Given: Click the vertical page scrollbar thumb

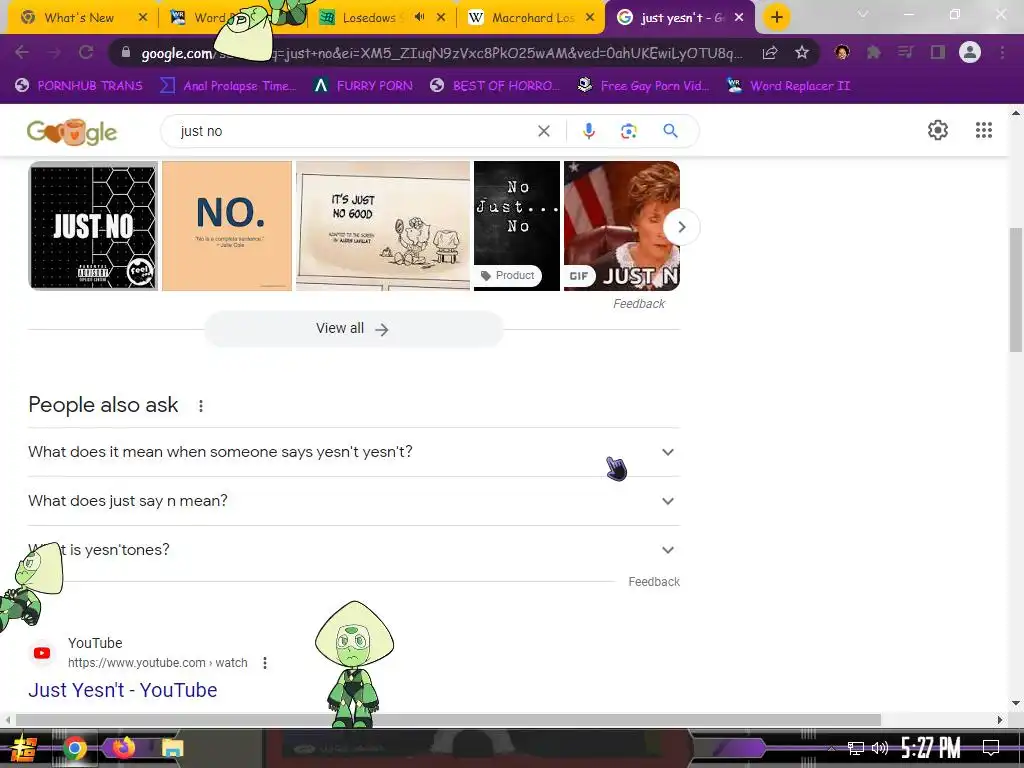Looking at the screenshot, I should coord(1016,290).
